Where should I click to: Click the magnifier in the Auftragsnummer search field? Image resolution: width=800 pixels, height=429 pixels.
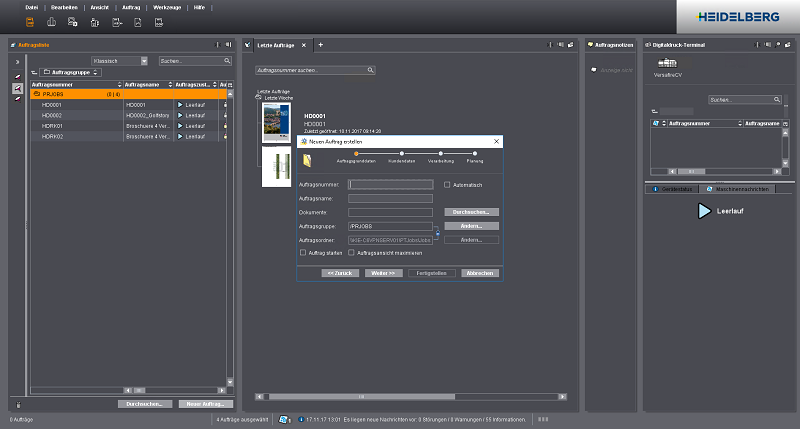click(370, 71)
